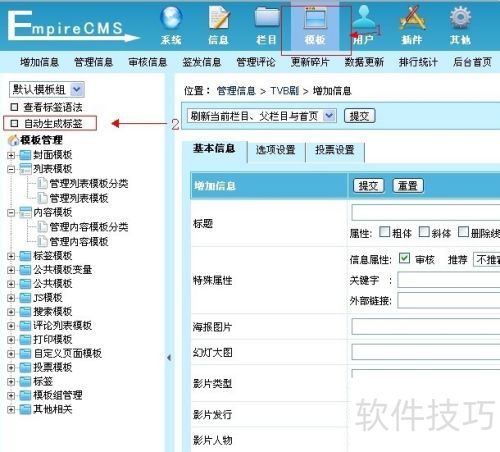Collapse the 内容模板 tree node
The width and height of the screenshot is (500, 452).
(11, 213)
